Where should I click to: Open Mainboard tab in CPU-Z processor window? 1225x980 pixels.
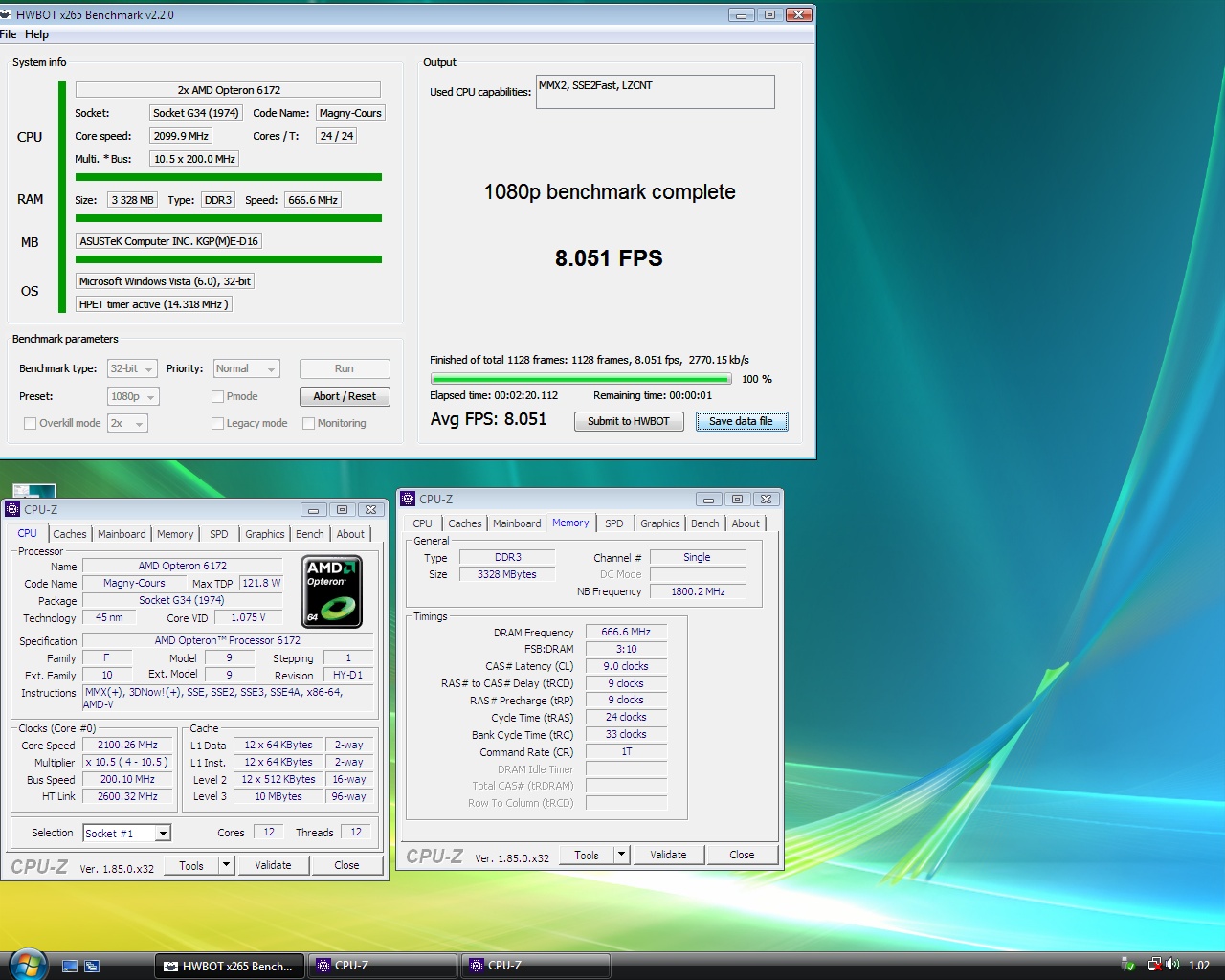tap(122, 534)
